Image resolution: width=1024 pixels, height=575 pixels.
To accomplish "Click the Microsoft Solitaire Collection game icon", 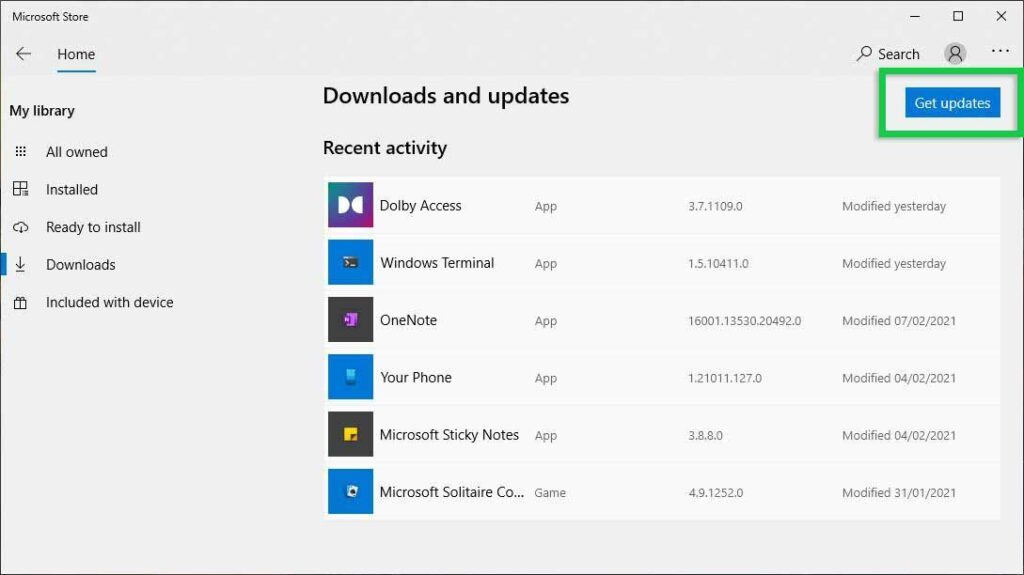I will (x=351, y=491).
